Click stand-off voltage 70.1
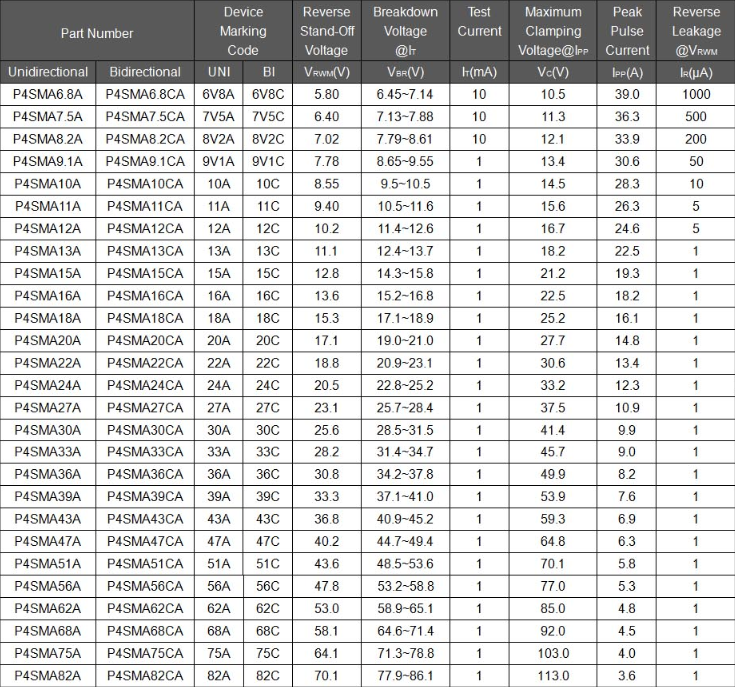Image resolution: width=735 pixels, height=687 pixels. pyautogui.click(x=326, y=676)
